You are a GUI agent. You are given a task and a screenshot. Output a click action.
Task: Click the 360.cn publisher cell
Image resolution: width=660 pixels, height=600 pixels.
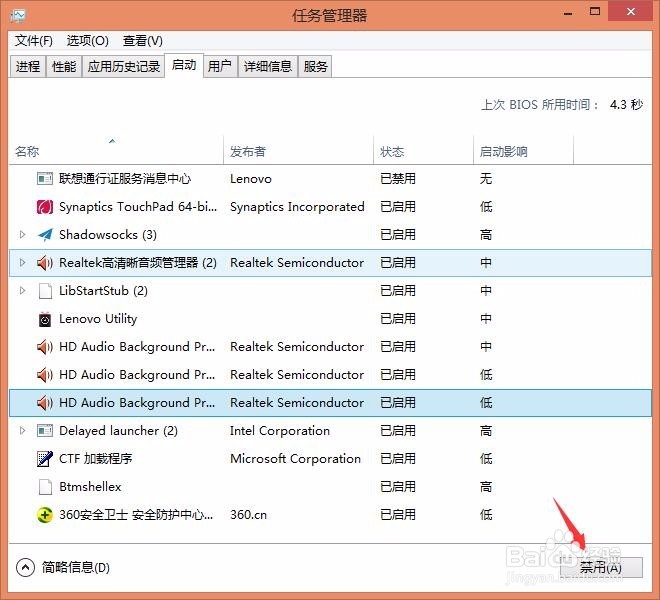248,515
